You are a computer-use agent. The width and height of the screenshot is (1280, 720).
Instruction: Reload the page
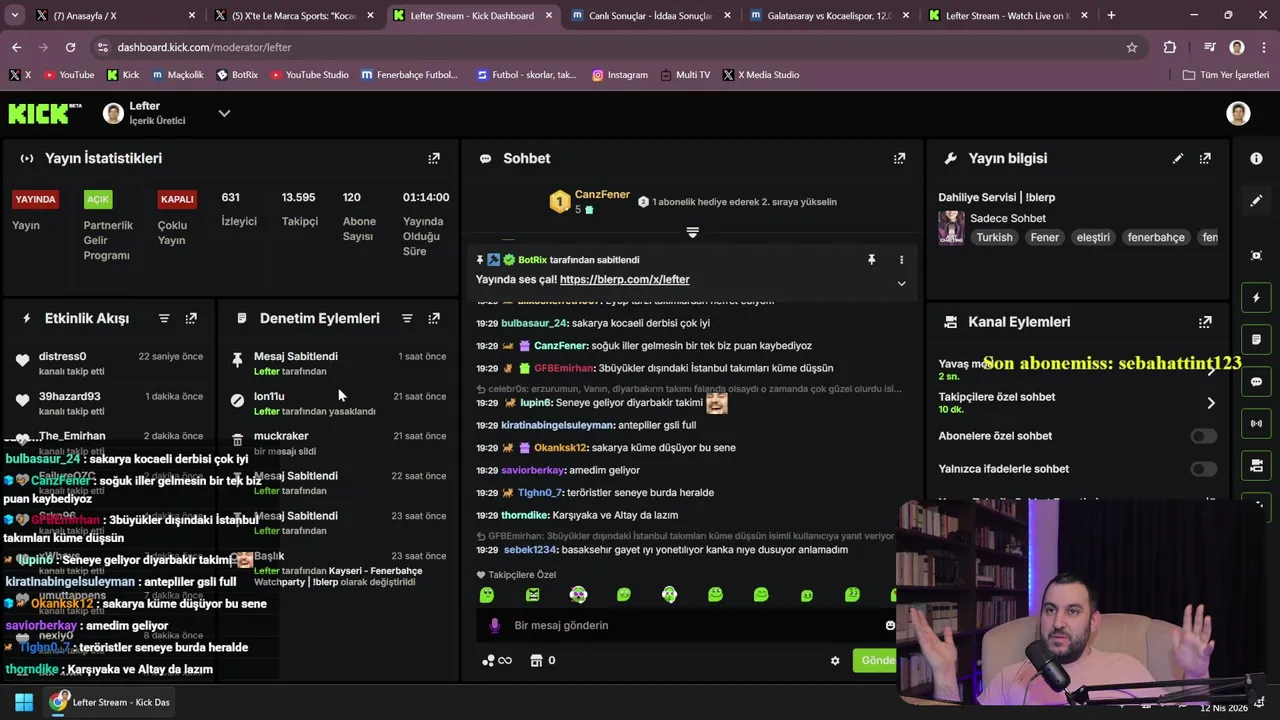[70, 47]
